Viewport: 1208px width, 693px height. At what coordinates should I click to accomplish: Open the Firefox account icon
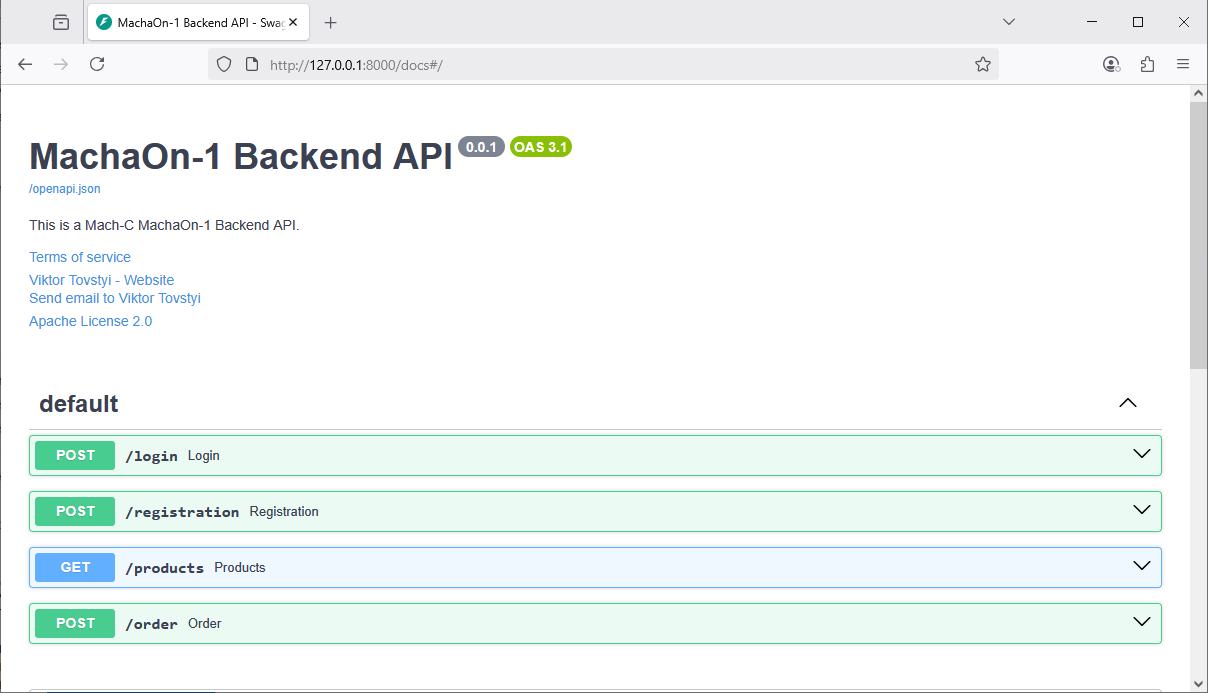point(1111,64)
